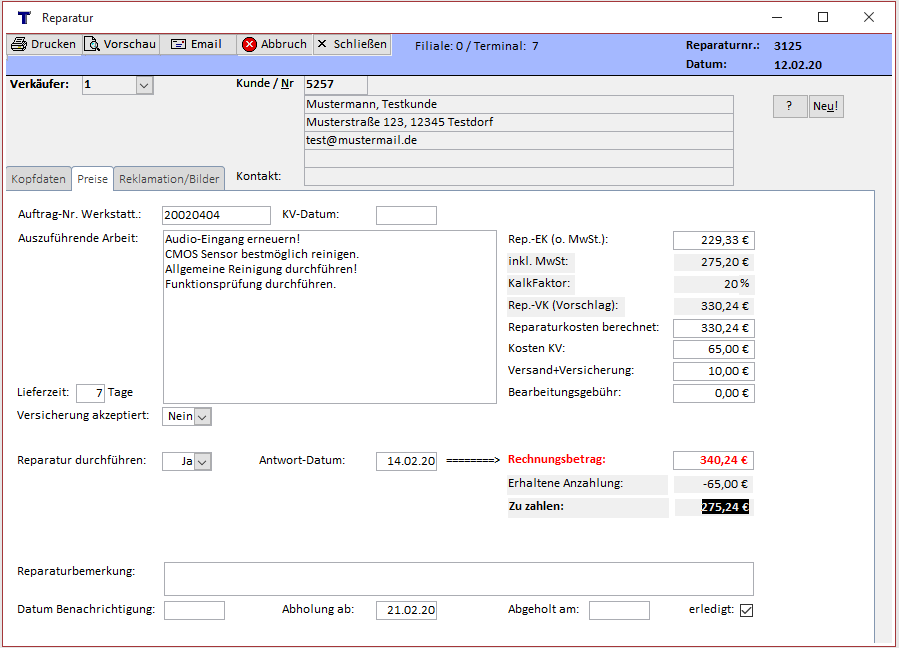The width and height of the screenshot is (899, 648).
Task: Click the Versand+Versicherung amount field
Action: [x=714, y=371]
